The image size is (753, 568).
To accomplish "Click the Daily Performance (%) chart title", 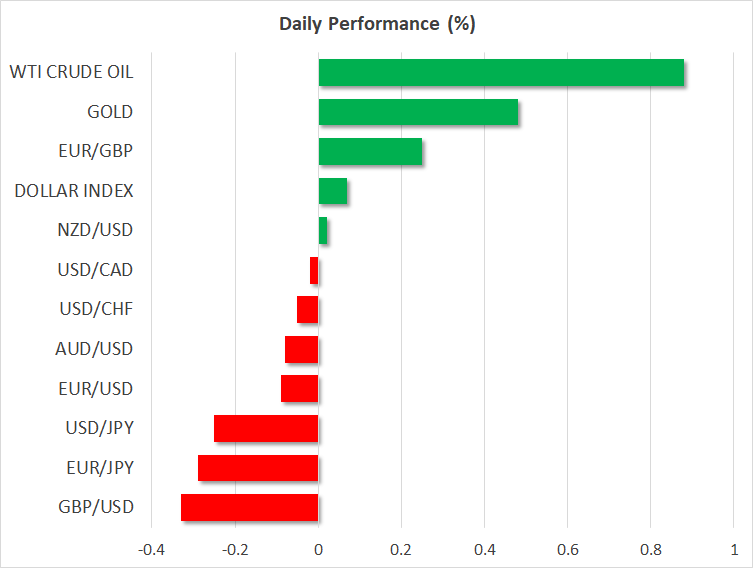I will pos(376,24).
